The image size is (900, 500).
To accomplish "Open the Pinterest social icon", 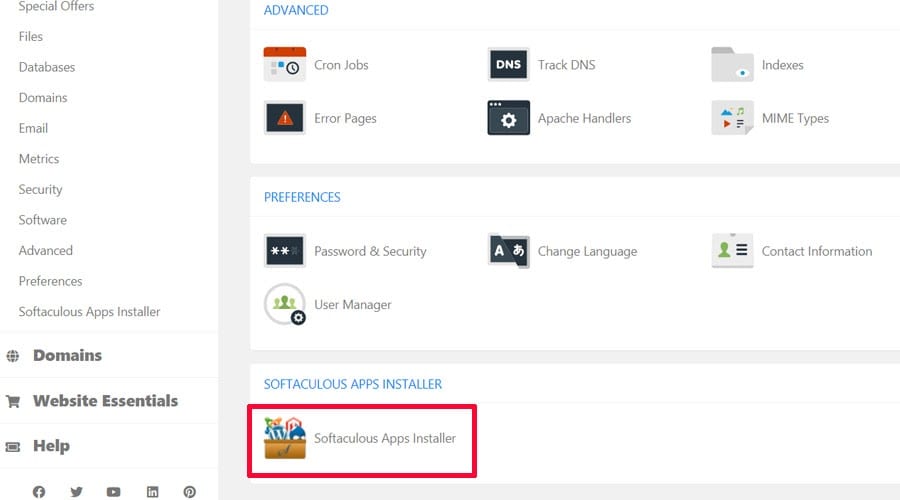I will 189,492.
